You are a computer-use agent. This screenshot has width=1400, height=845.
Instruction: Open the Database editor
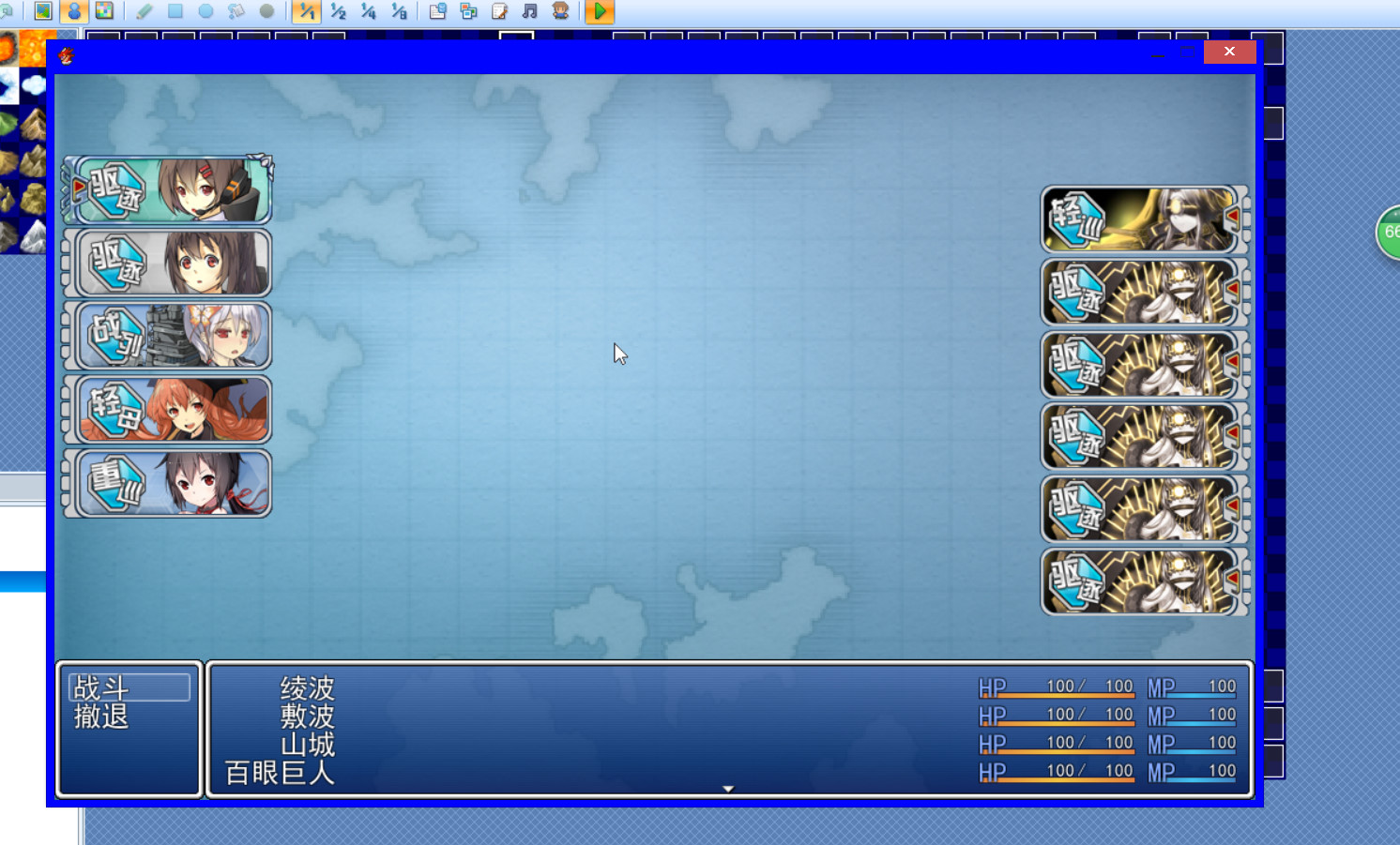click(x=438, y=11)
